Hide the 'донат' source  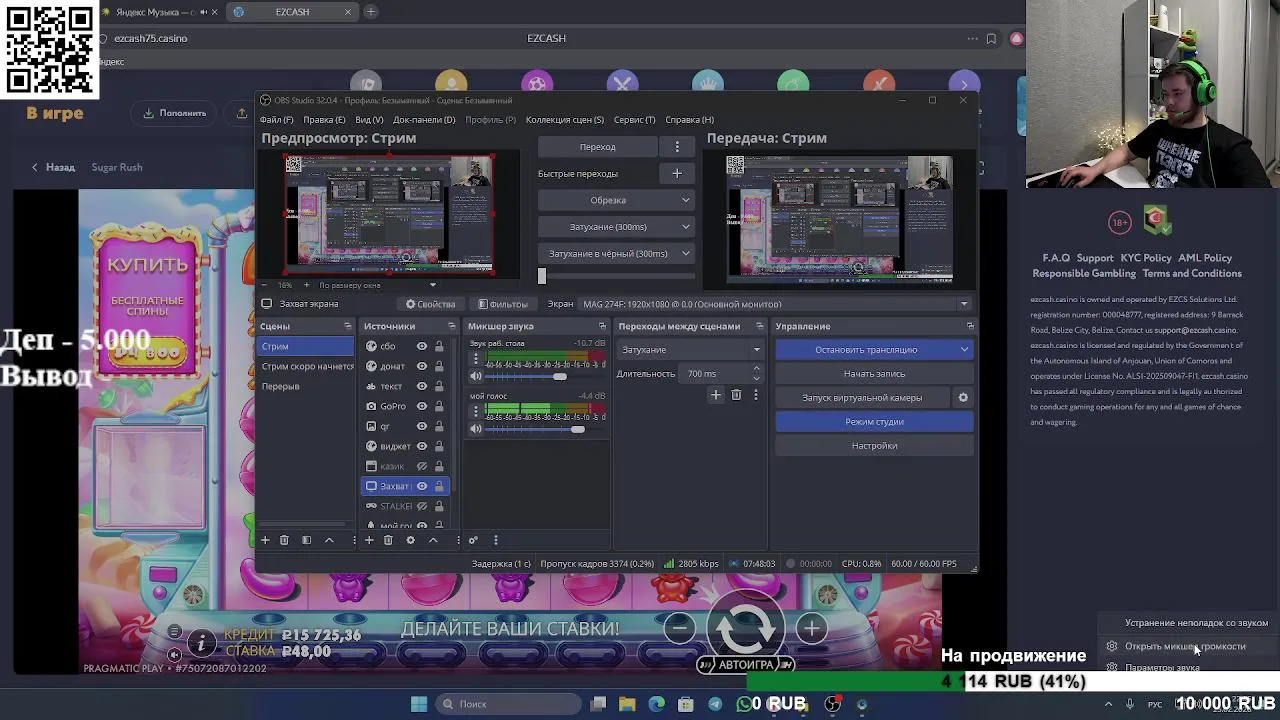[x=422, y=366]
